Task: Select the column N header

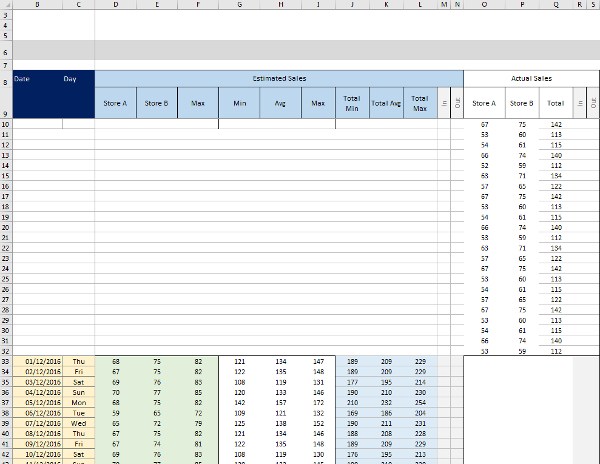Action: coord(457,5)
